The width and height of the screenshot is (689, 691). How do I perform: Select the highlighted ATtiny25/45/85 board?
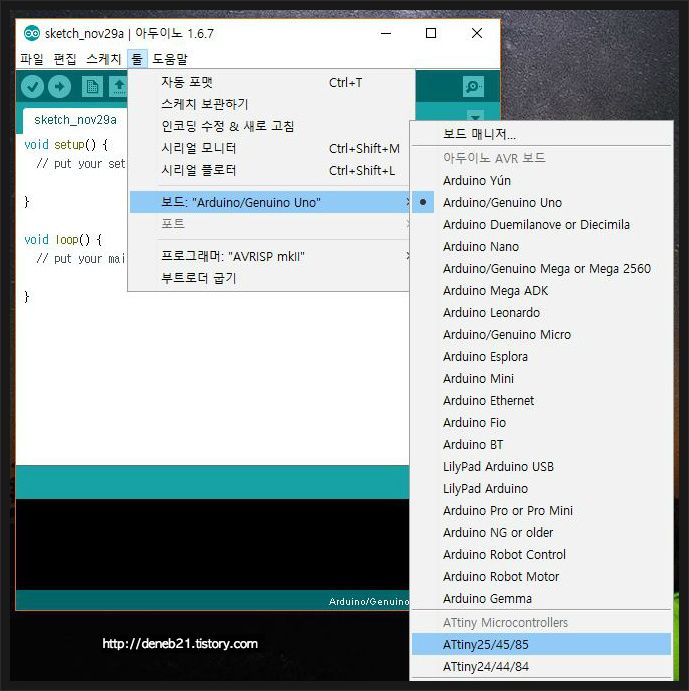coord(541,644)
